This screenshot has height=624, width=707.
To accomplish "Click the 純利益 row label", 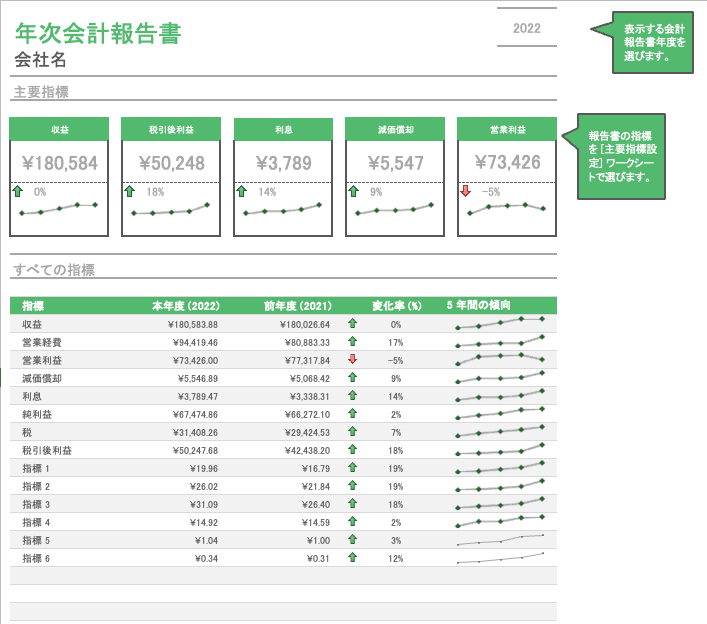I will [37, 415].
